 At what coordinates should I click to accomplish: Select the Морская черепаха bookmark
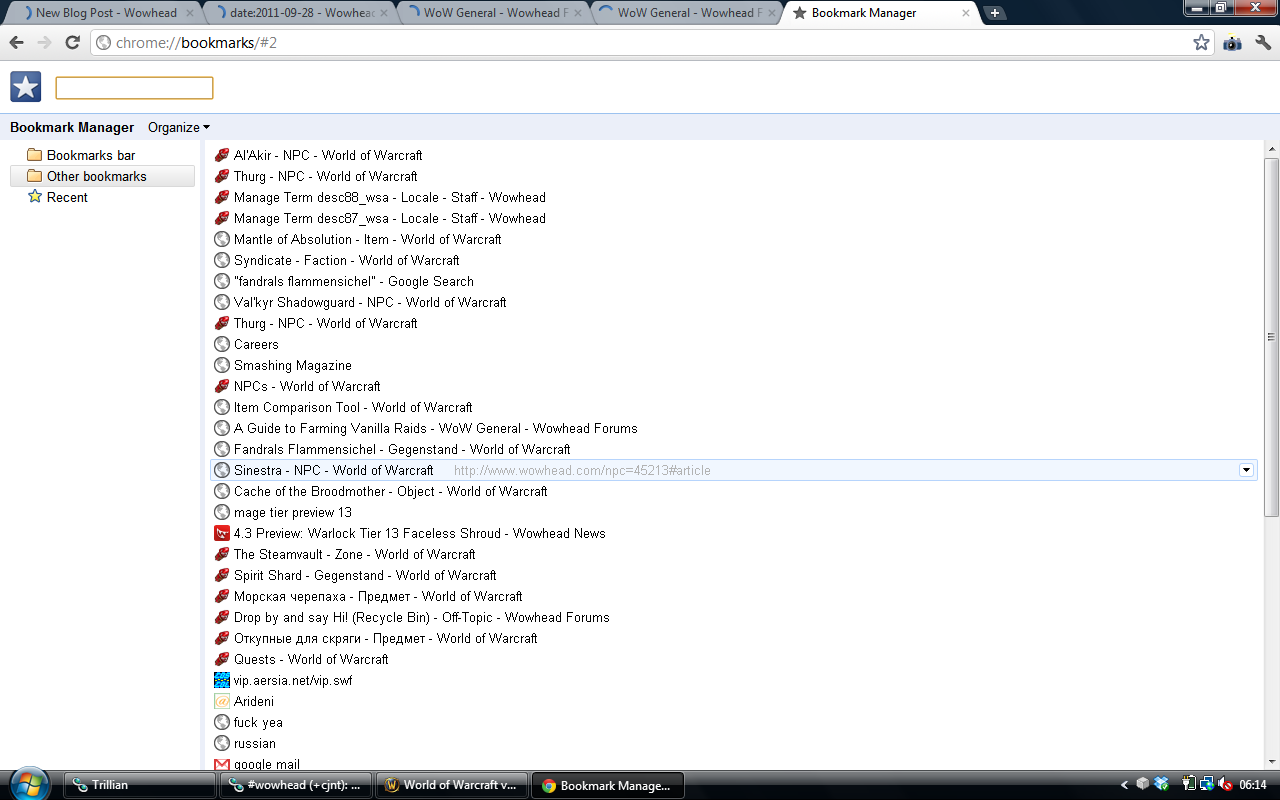coord(734,596)
